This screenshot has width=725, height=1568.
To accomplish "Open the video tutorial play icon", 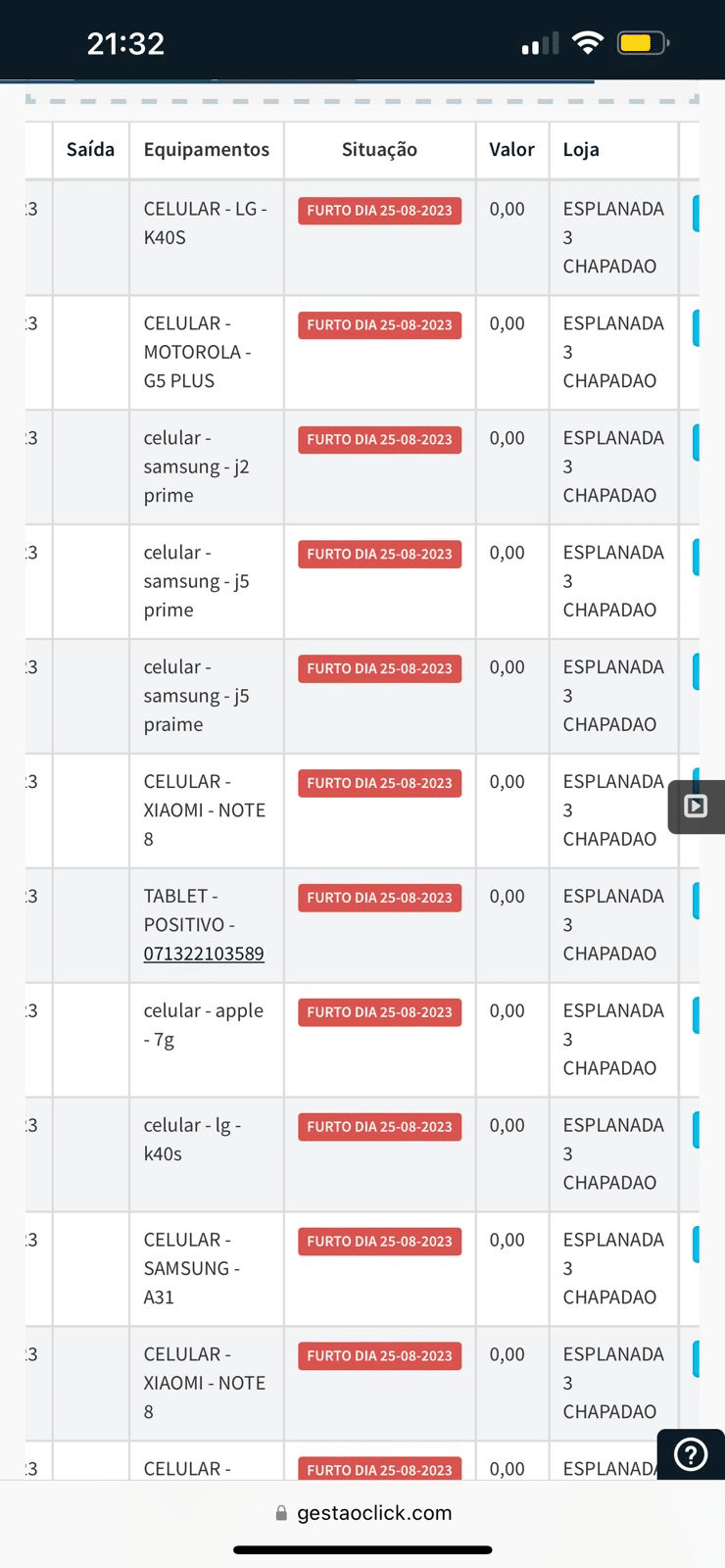I will click(x=697, y=807).
